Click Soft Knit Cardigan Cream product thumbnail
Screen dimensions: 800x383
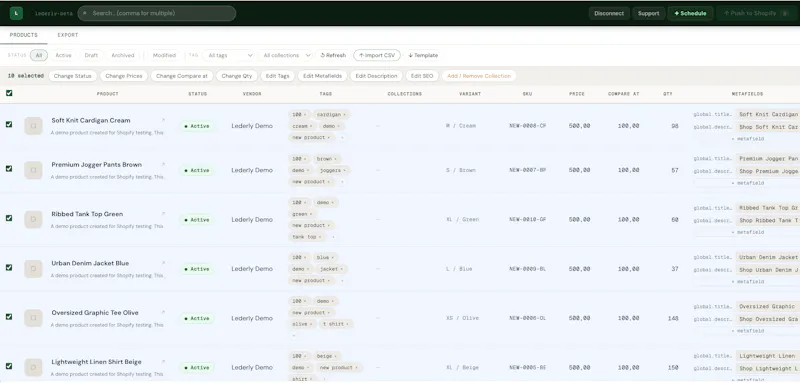33,126
